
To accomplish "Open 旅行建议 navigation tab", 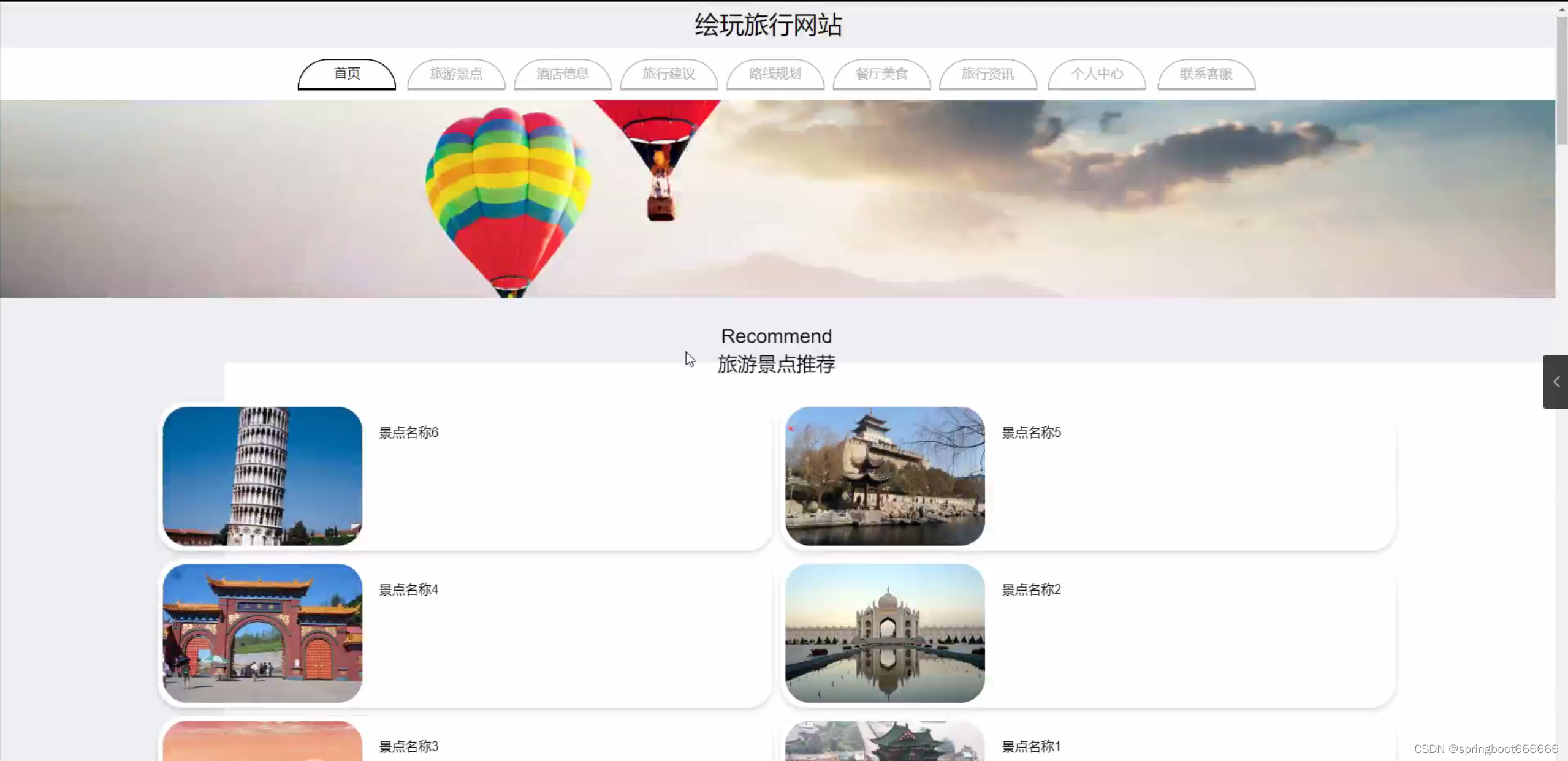I will [x=669, y=74].
